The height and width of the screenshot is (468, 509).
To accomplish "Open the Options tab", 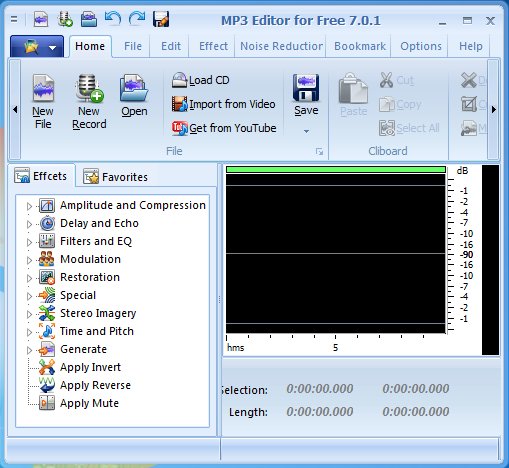I will [421, 46].
